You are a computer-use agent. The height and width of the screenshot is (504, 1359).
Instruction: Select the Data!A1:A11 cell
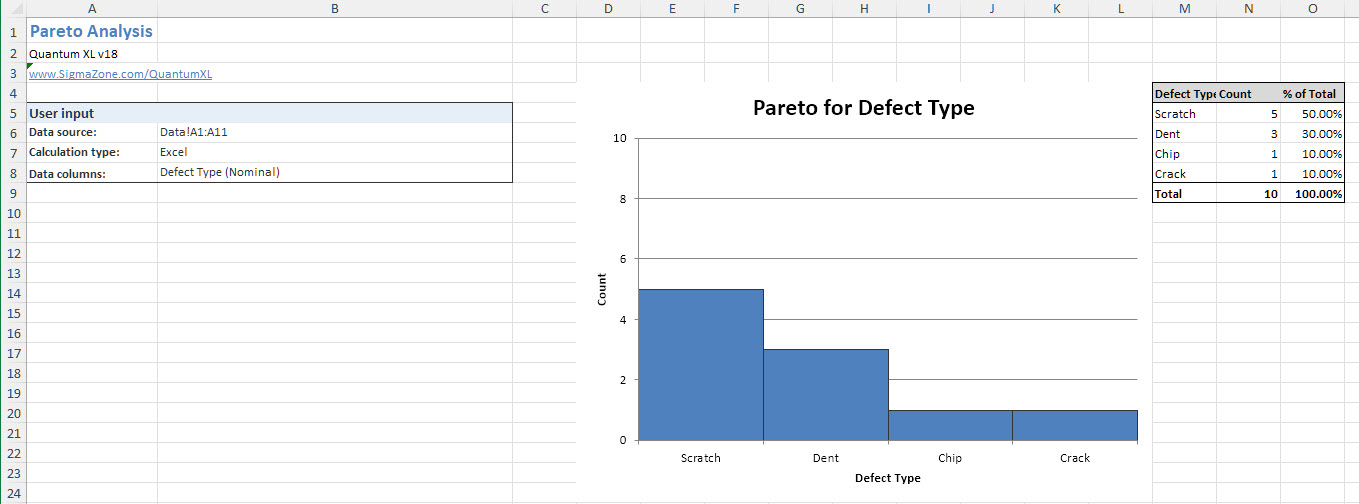[x=334, y=132]
